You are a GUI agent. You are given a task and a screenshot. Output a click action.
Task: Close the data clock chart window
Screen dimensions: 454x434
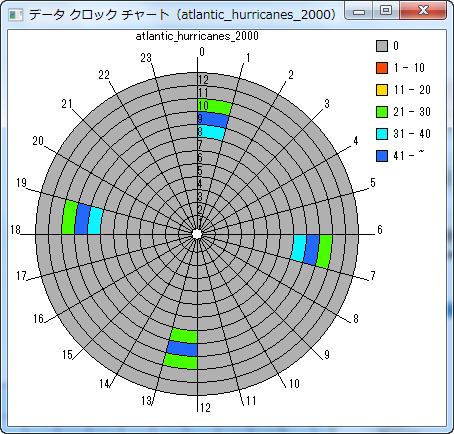tap(423, 11)
